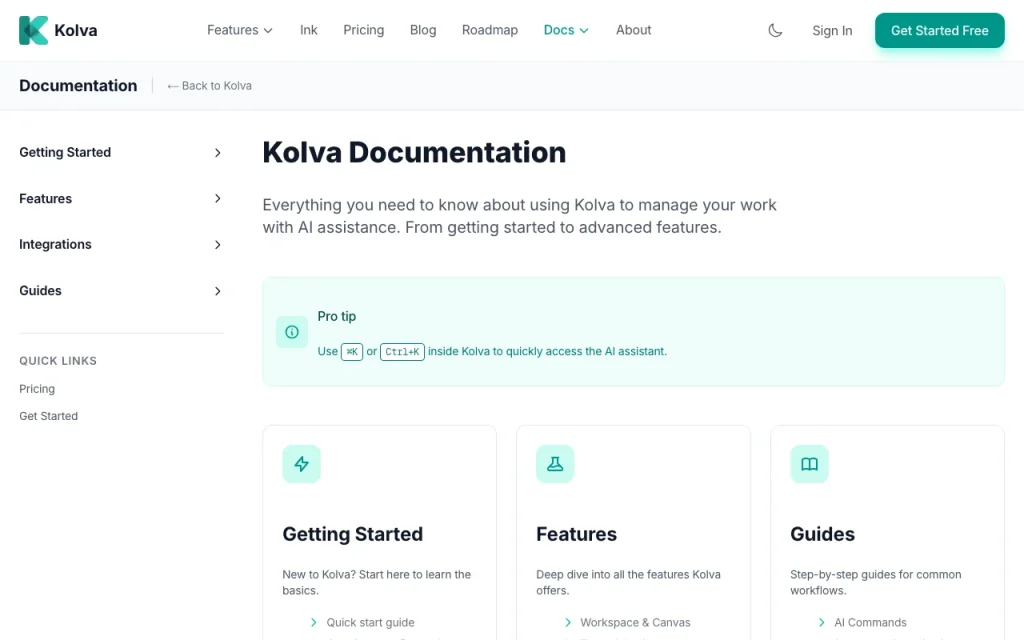The image size is (1024, 640).
Task: Open the Quick start guide link
Action: (370, 622)
